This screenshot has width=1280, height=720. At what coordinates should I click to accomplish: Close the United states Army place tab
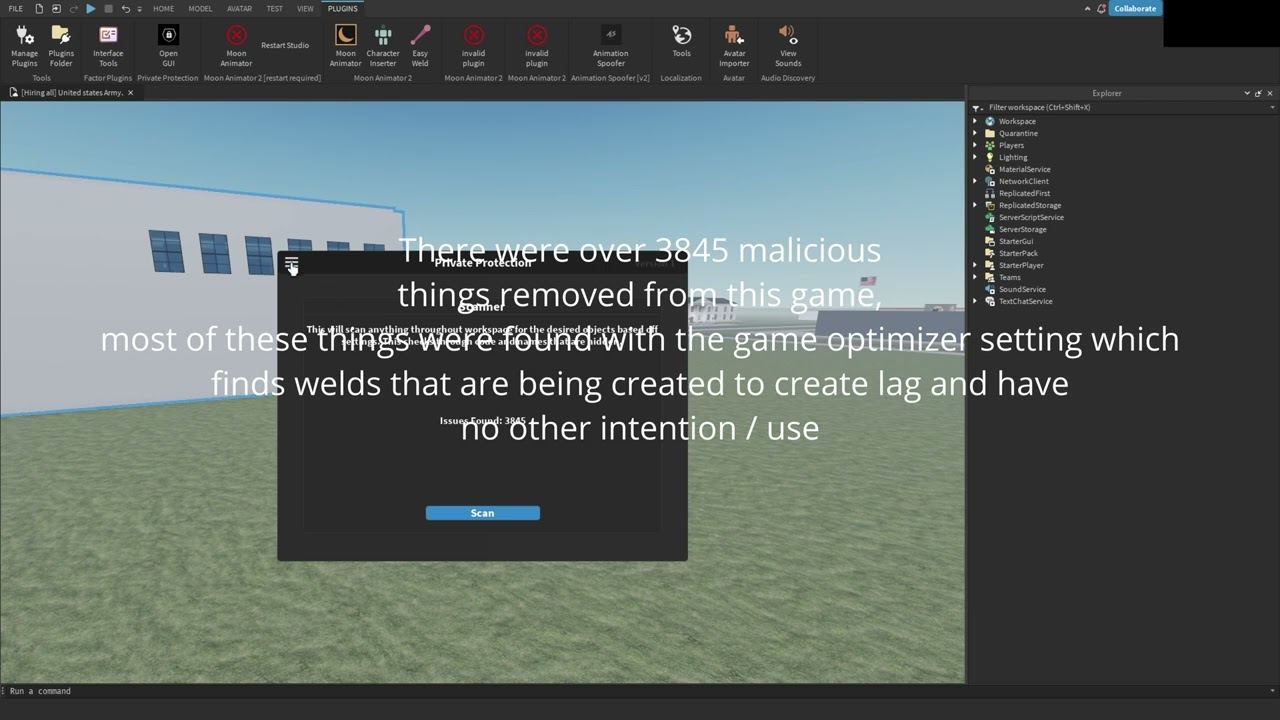click(x=130, y=92)
